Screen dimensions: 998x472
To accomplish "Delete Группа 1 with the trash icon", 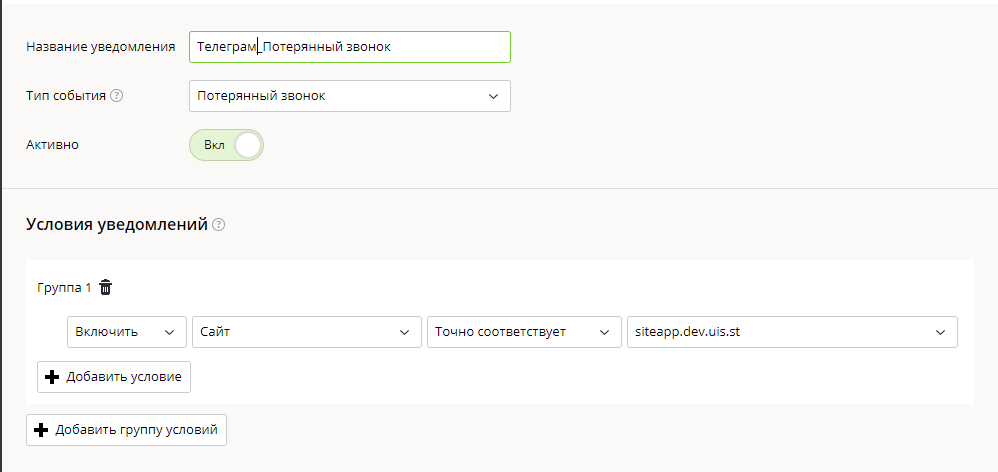I will click(x=106, y=288).
